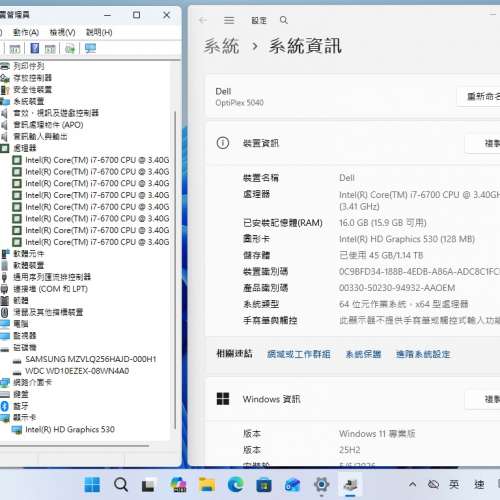The height and width of the screenshot is (500, 500).
Task: Open 進階系統設定 link
Action: click(423, 354)
